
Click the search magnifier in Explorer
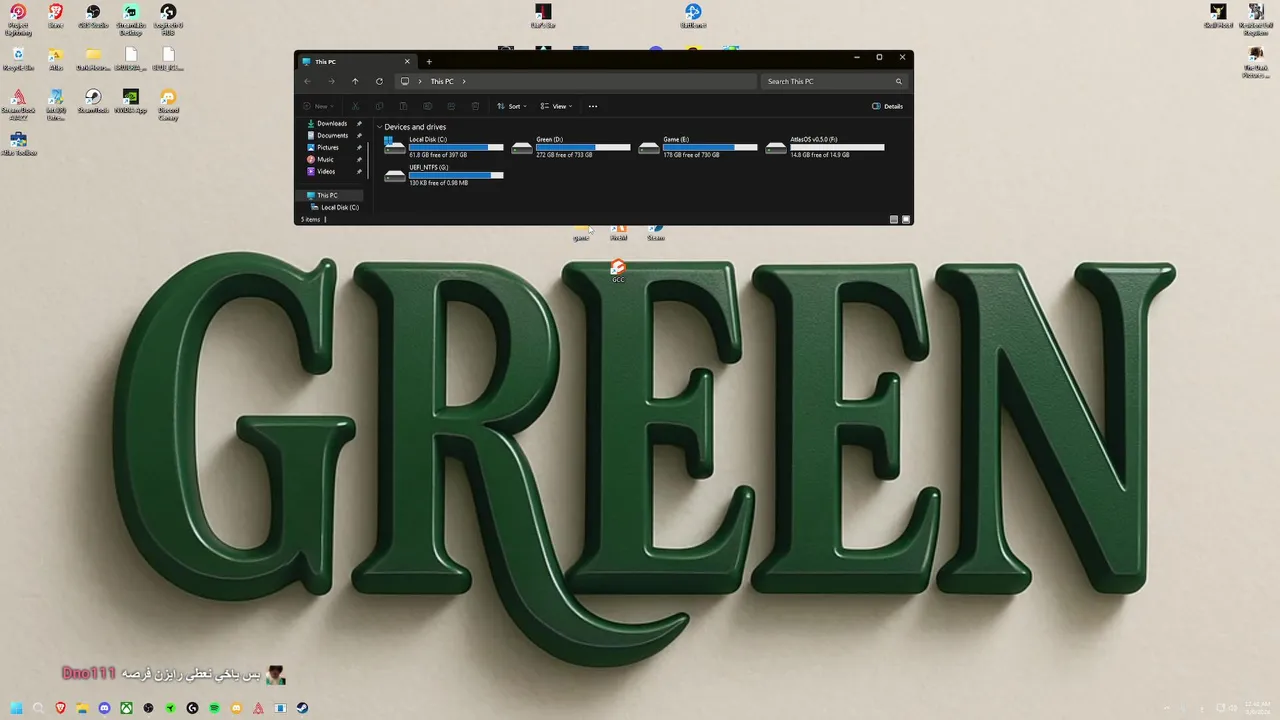[898, 81]
